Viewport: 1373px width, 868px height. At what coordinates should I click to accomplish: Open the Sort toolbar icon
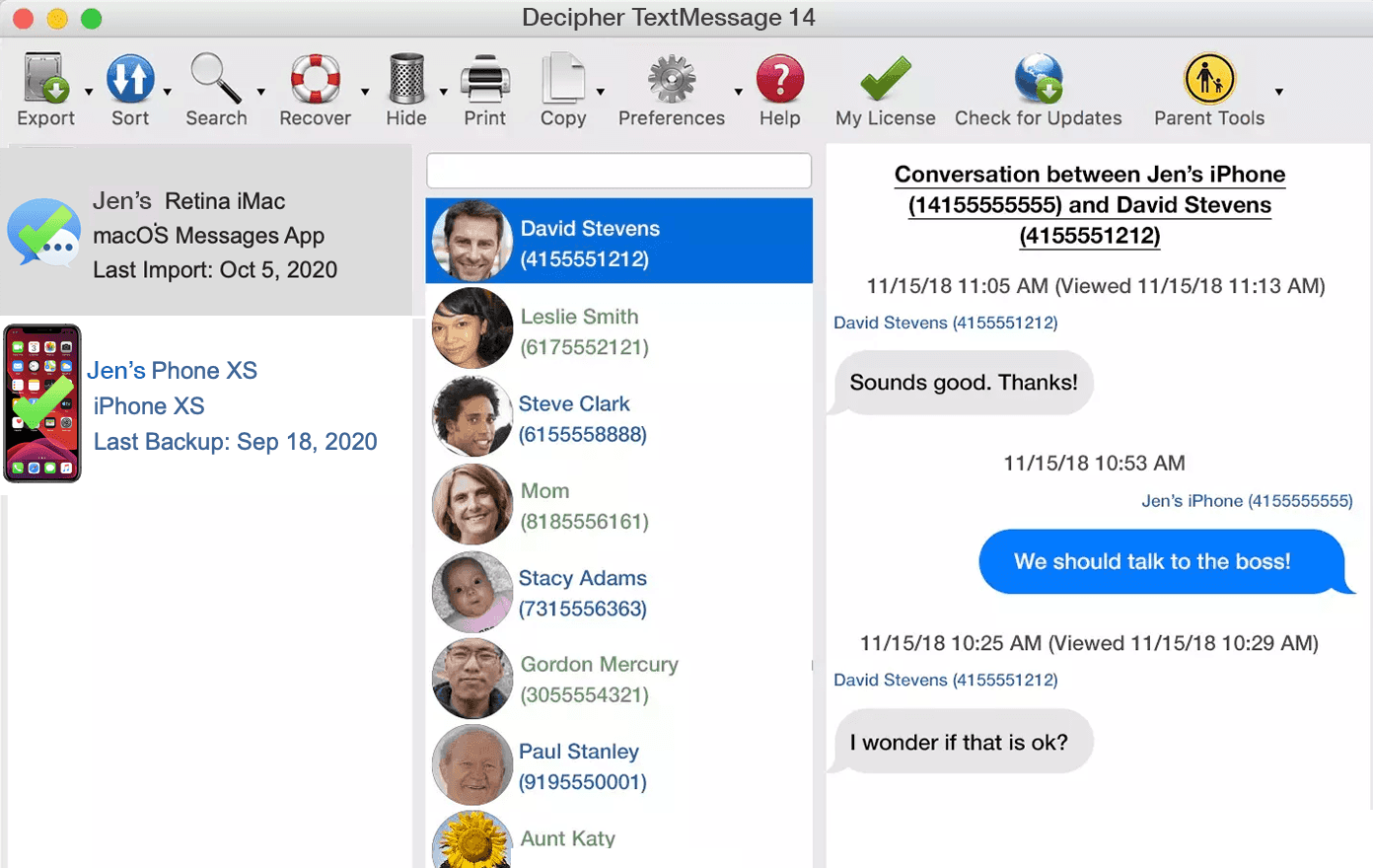coord(130,79)
